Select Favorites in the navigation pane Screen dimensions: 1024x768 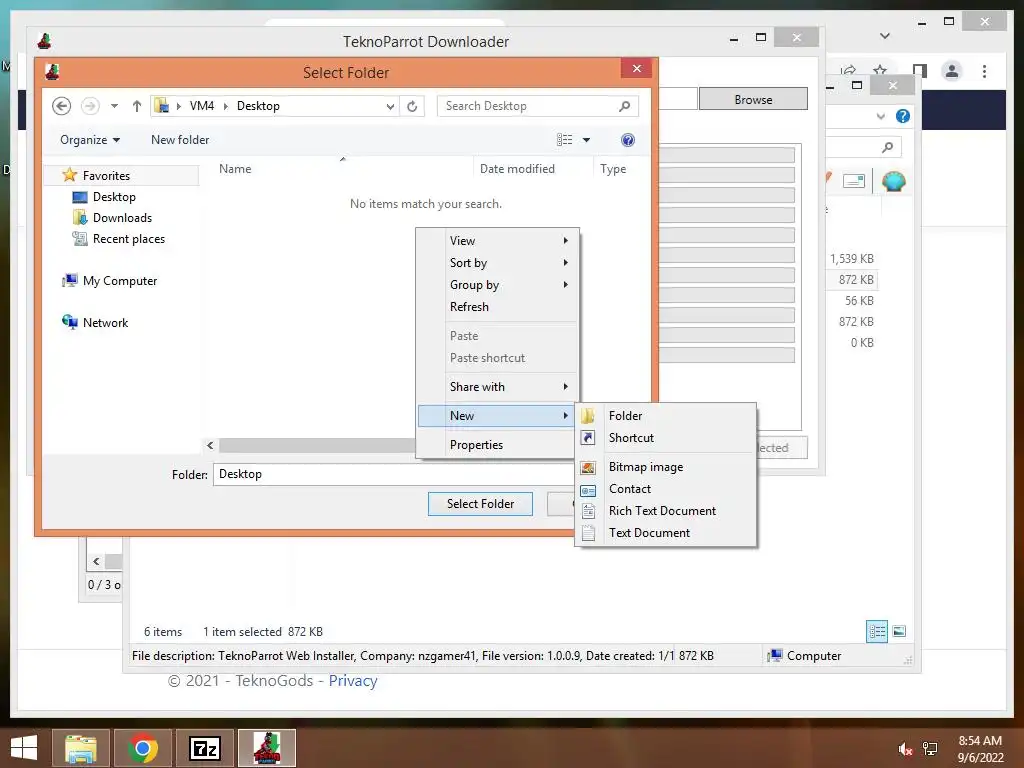click(106, 176)
